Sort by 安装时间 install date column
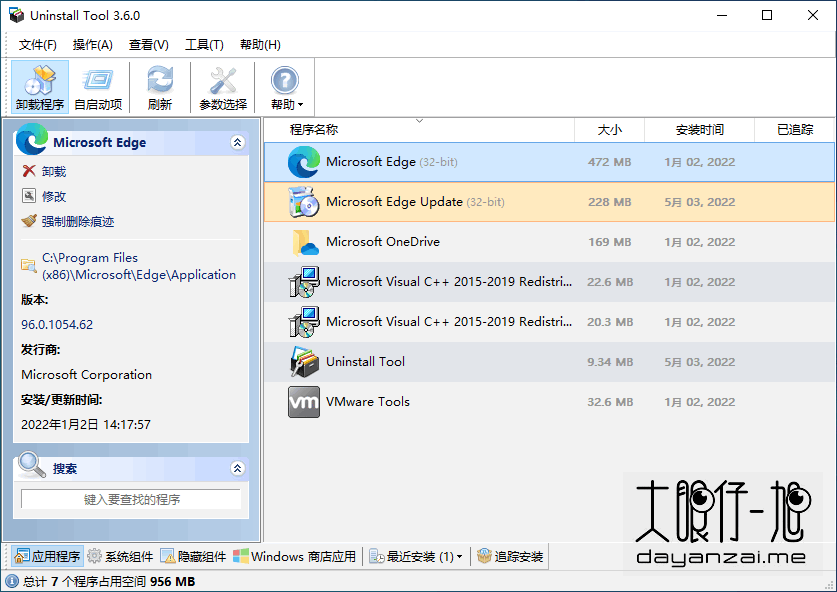The height and width of the screenshot is (592, 837). point(699,130)
